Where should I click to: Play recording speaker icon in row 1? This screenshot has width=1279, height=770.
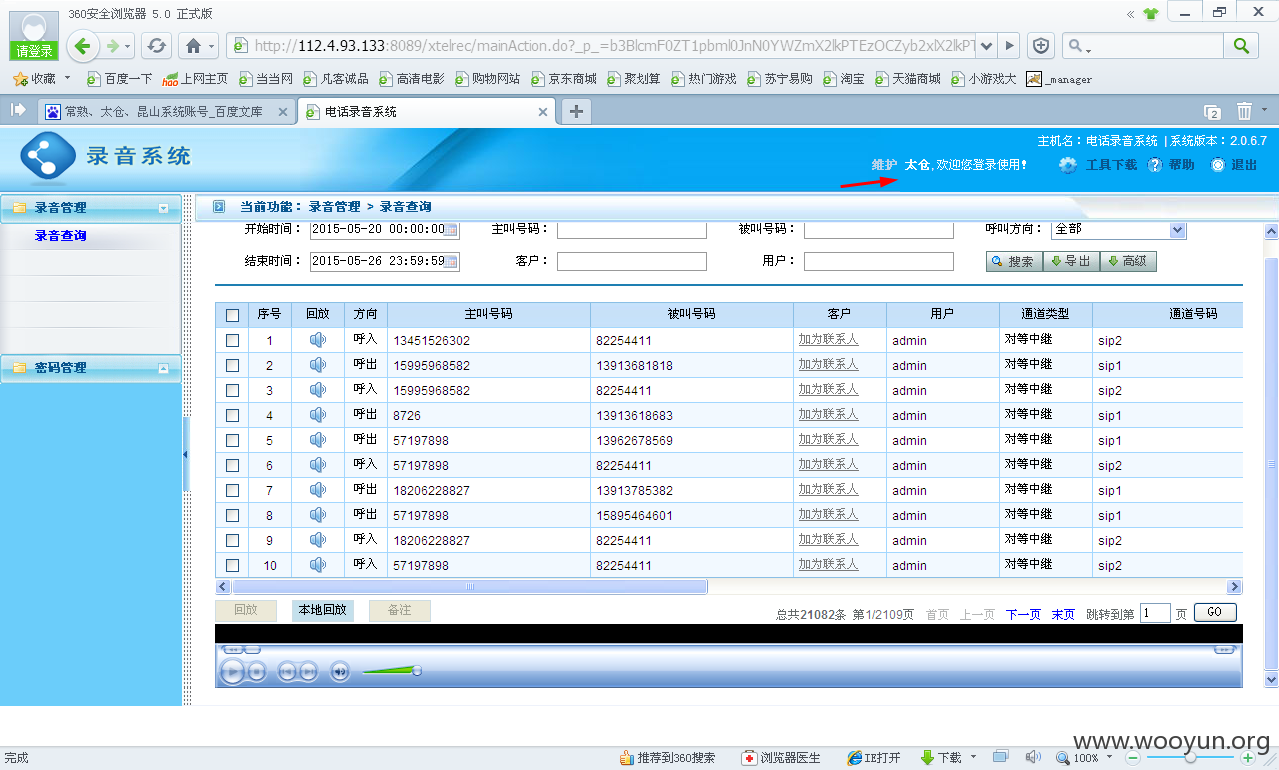tap(318, 340)
